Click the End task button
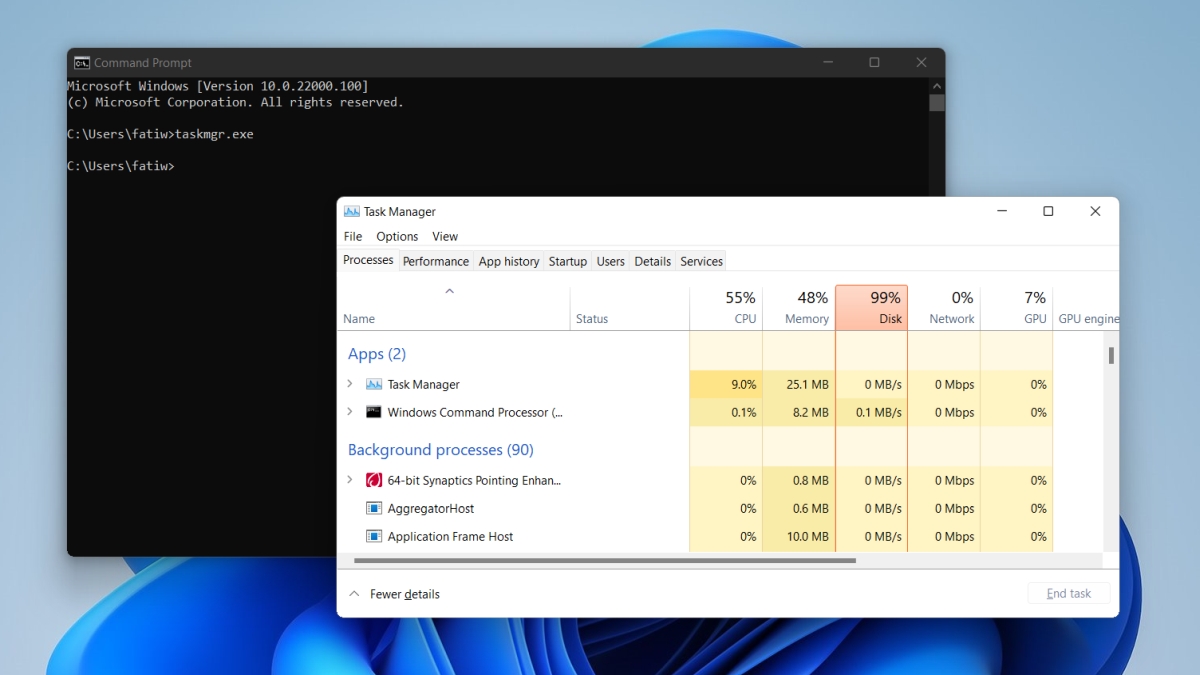 point(1068,593)
